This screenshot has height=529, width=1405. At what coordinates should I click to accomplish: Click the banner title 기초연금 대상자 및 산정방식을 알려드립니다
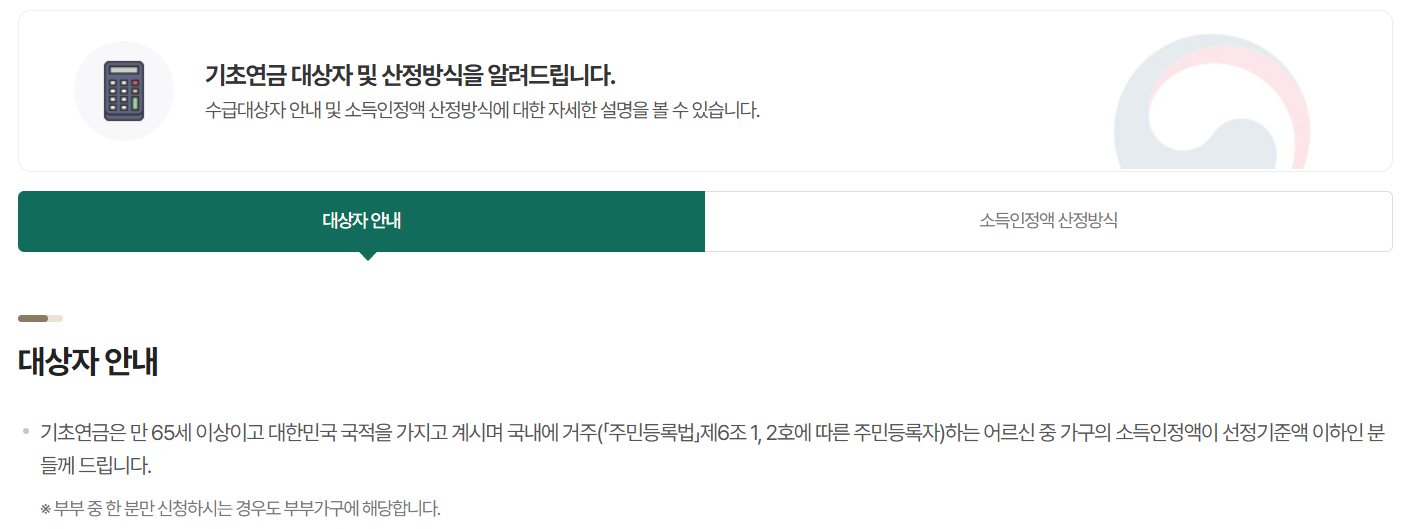pos(410,75)
